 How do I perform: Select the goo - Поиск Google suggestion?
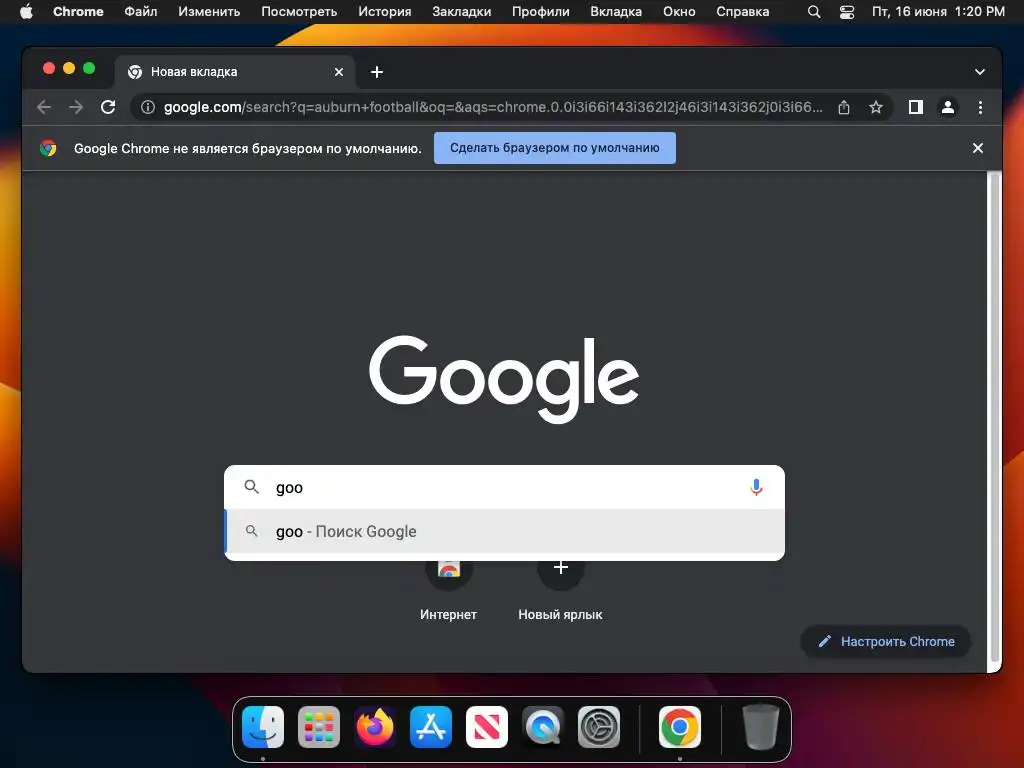tap(504, 532)
